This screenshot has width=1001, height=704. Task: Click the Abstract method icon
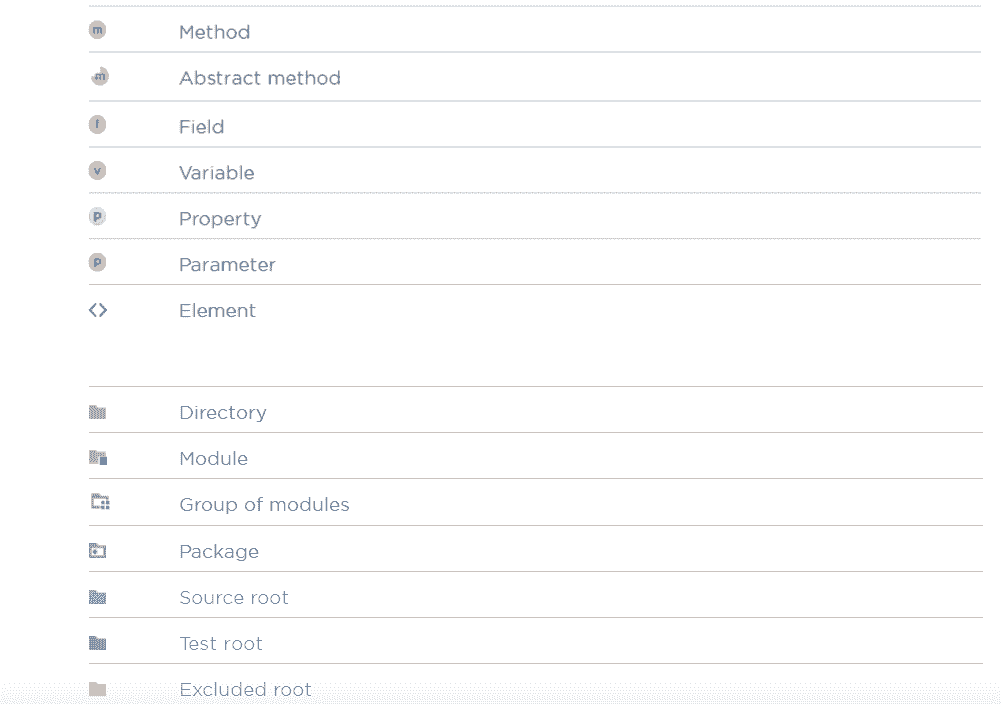(x=99, y=77)
